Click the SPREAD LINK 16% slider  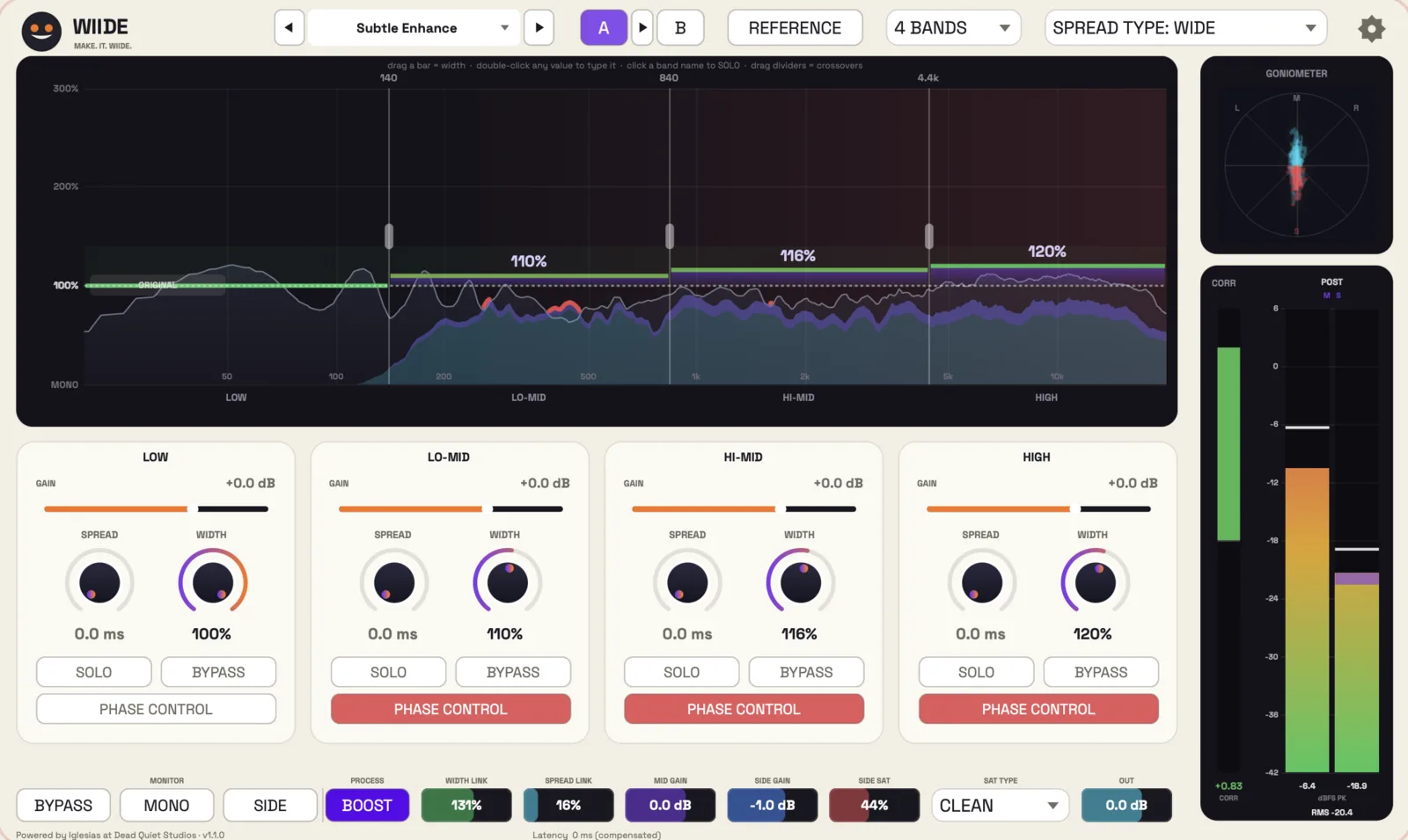[x=568, y=806]
